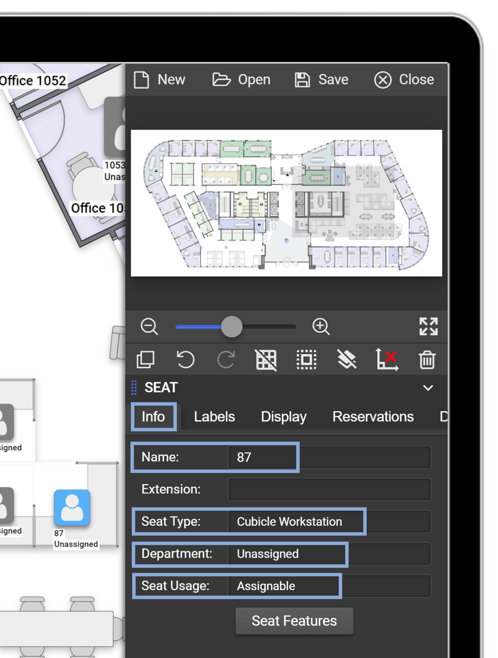Click the crossed-out layers icon
This screenshot has height=658, width=498.
[347, 360]
